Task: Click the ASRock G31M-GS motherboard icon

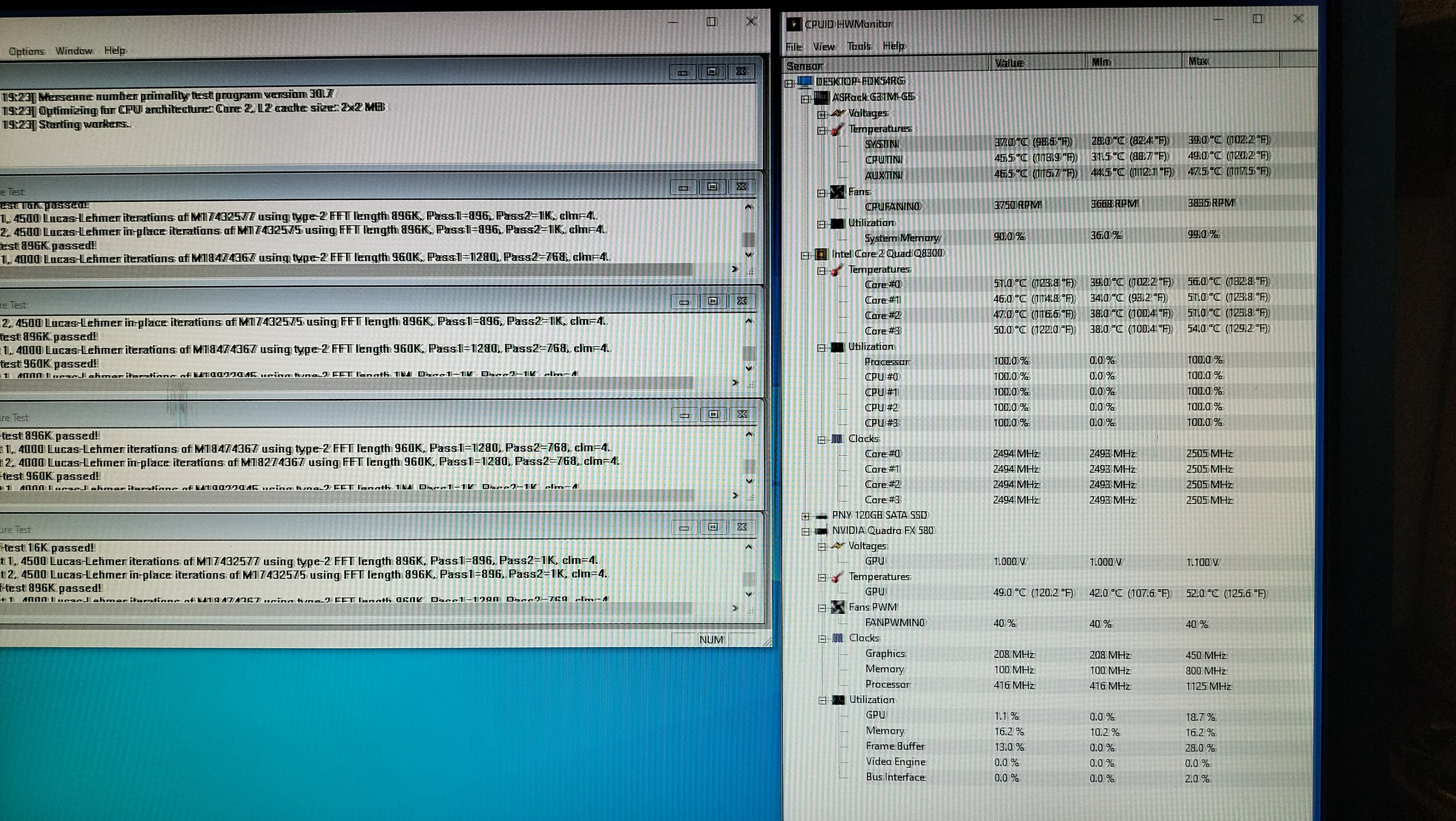Action: 821,98
